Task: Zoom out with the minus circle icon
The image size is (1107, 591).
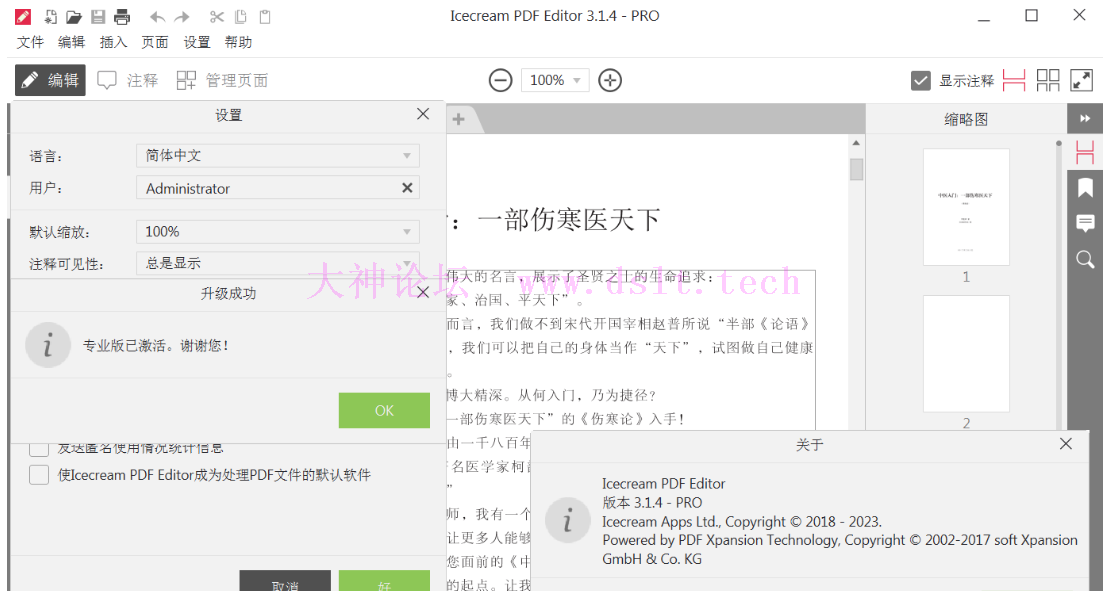Action: 501,80
